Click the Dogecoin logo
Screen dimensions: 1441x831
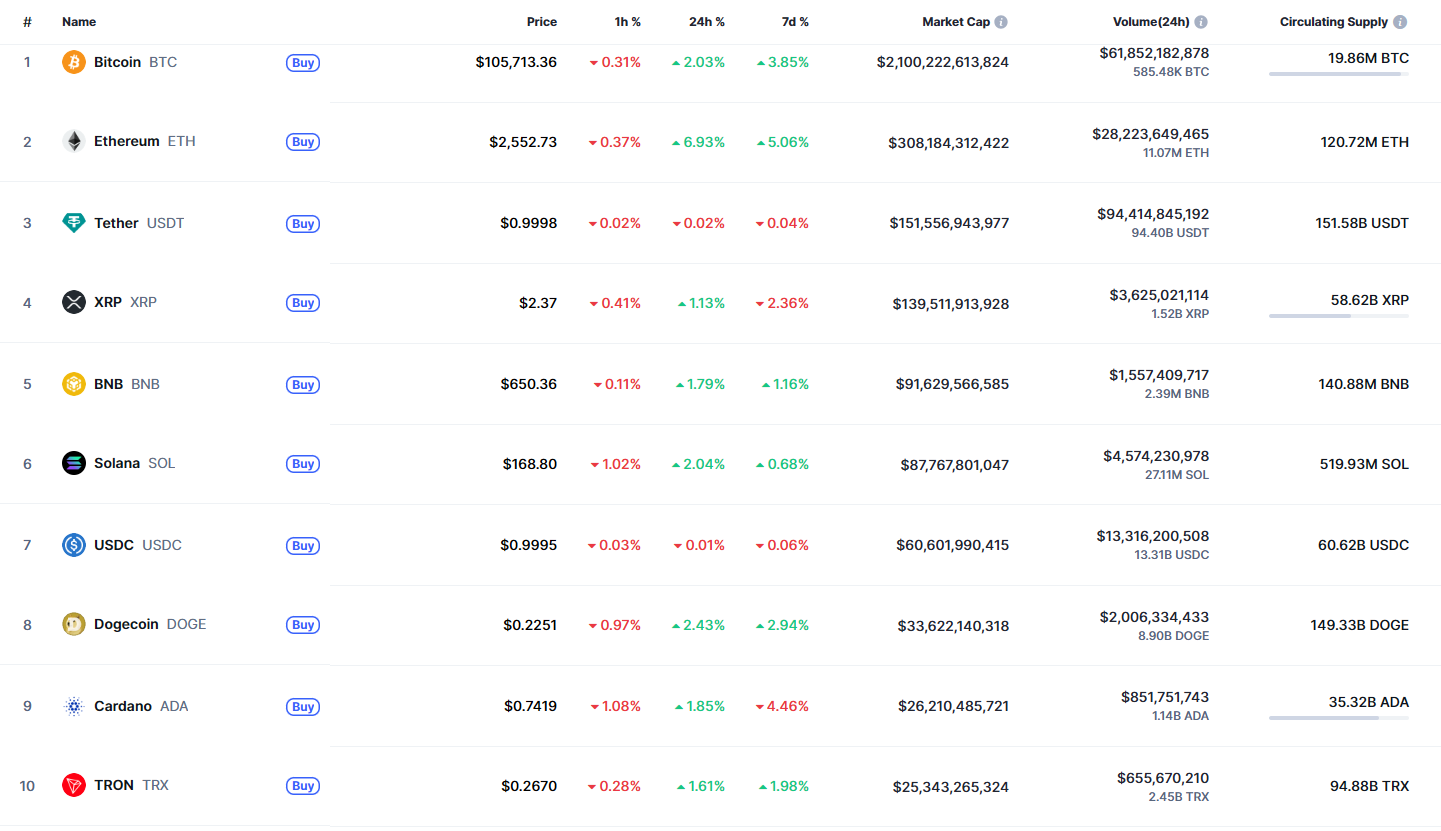click(x=74, y=624)
